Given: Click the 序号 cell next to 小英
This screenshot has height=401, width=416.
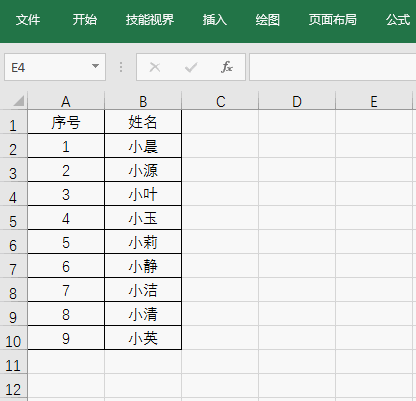Looking at the screenshot, I should pos(66,338).
